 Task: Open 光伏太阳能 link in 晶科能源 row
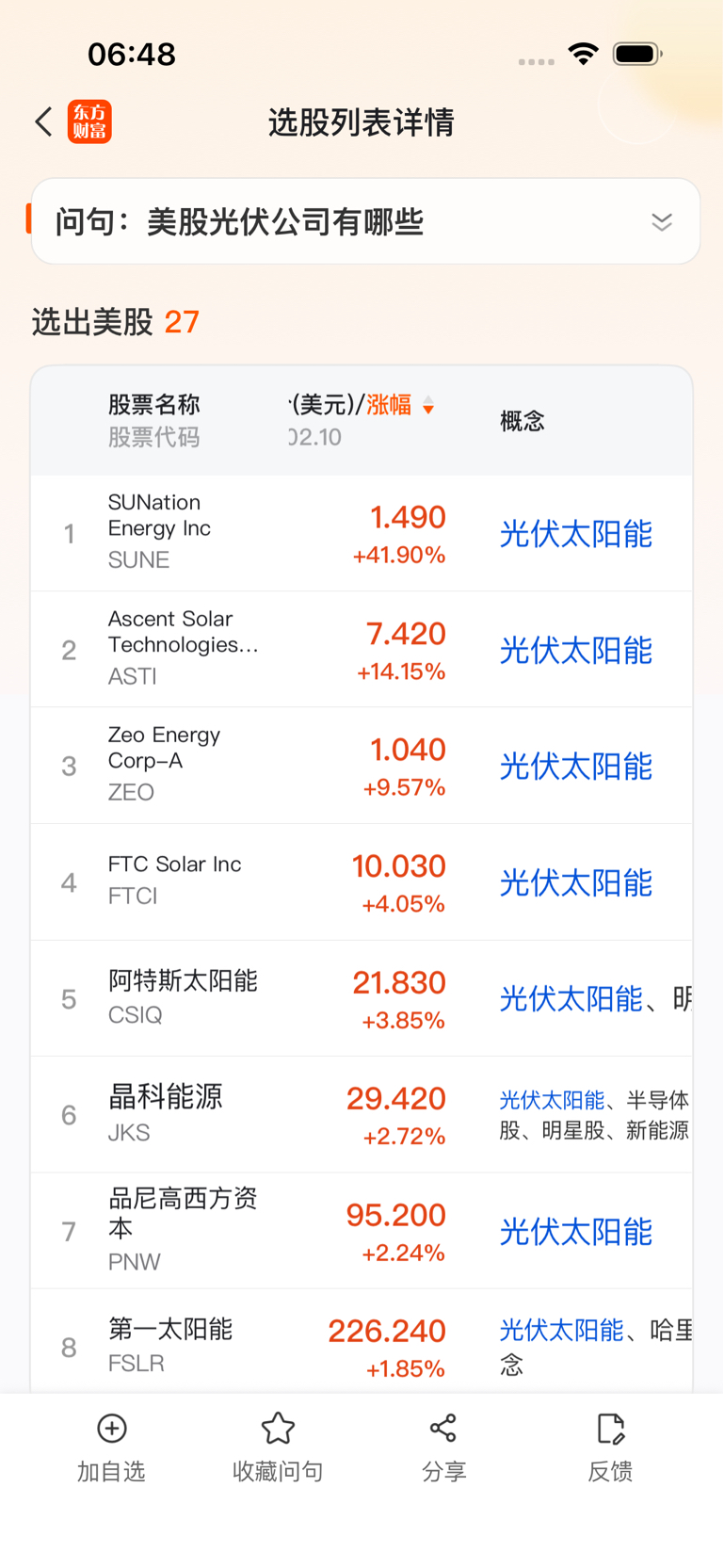coord(552,1100)
